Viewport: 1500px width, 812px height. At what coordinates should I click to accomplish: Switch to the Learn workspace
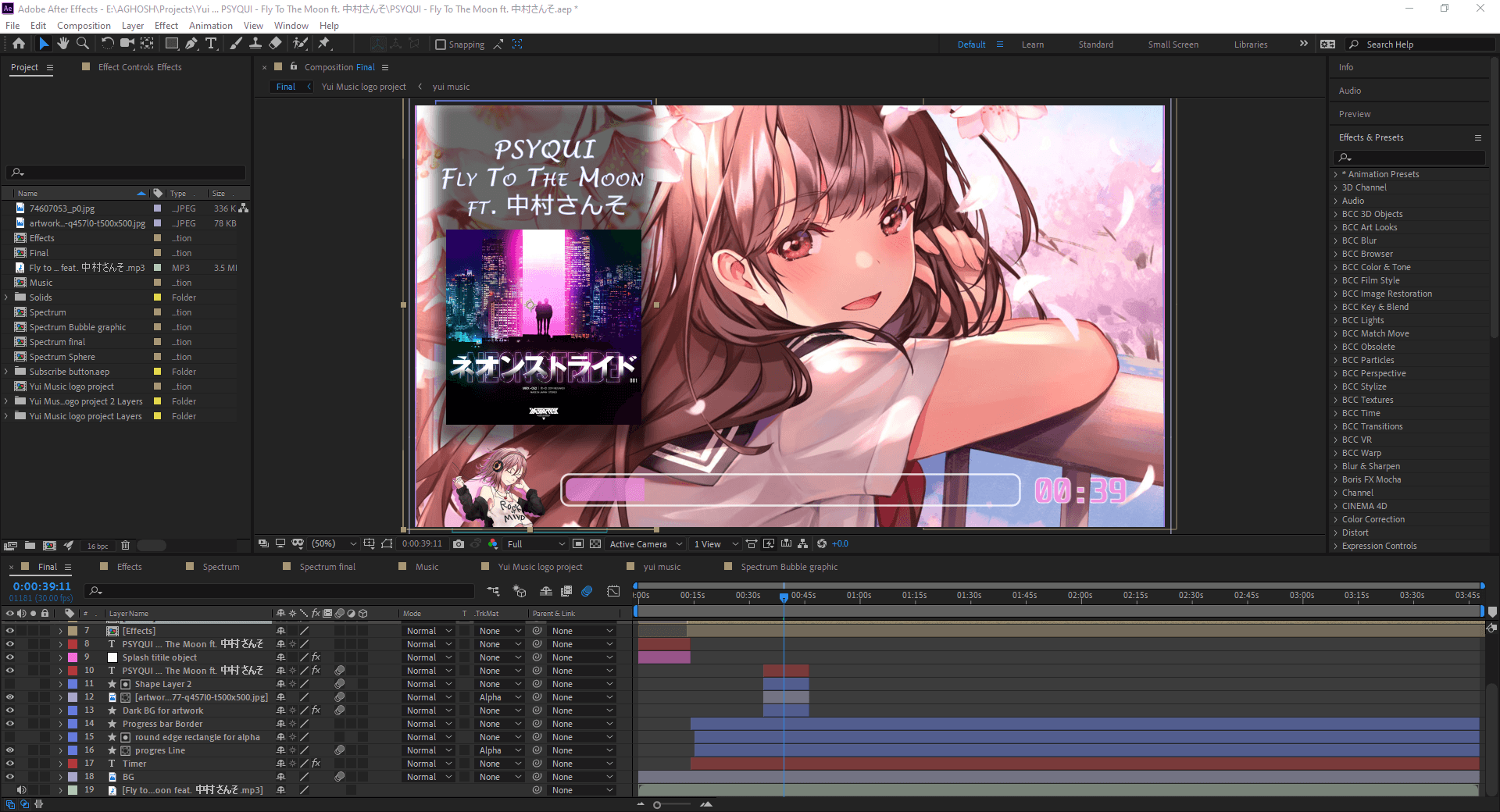pos(1032,45)
